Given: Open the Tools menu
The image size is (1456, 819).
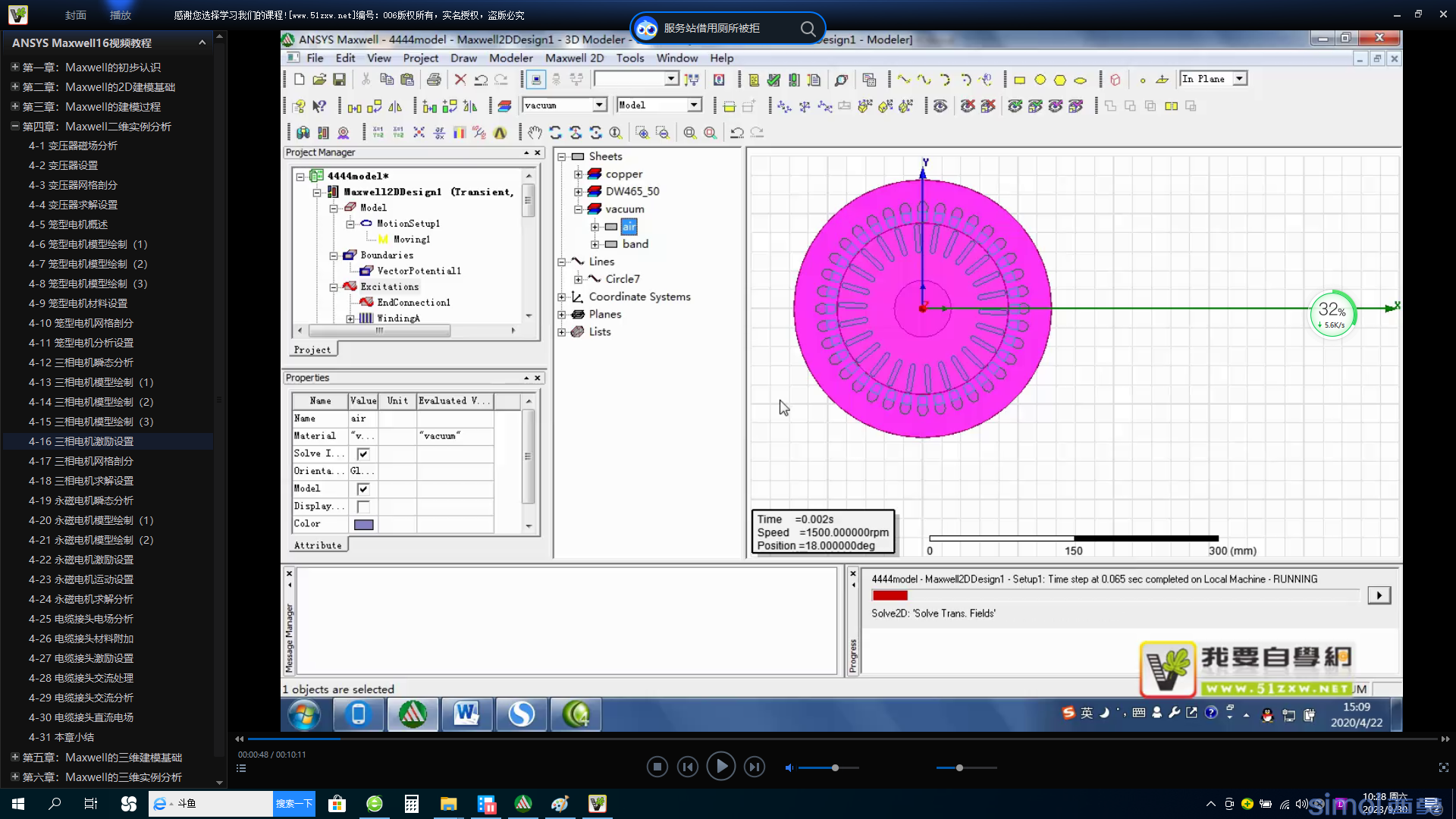Looking at the screenshot, I should (629, 58).
